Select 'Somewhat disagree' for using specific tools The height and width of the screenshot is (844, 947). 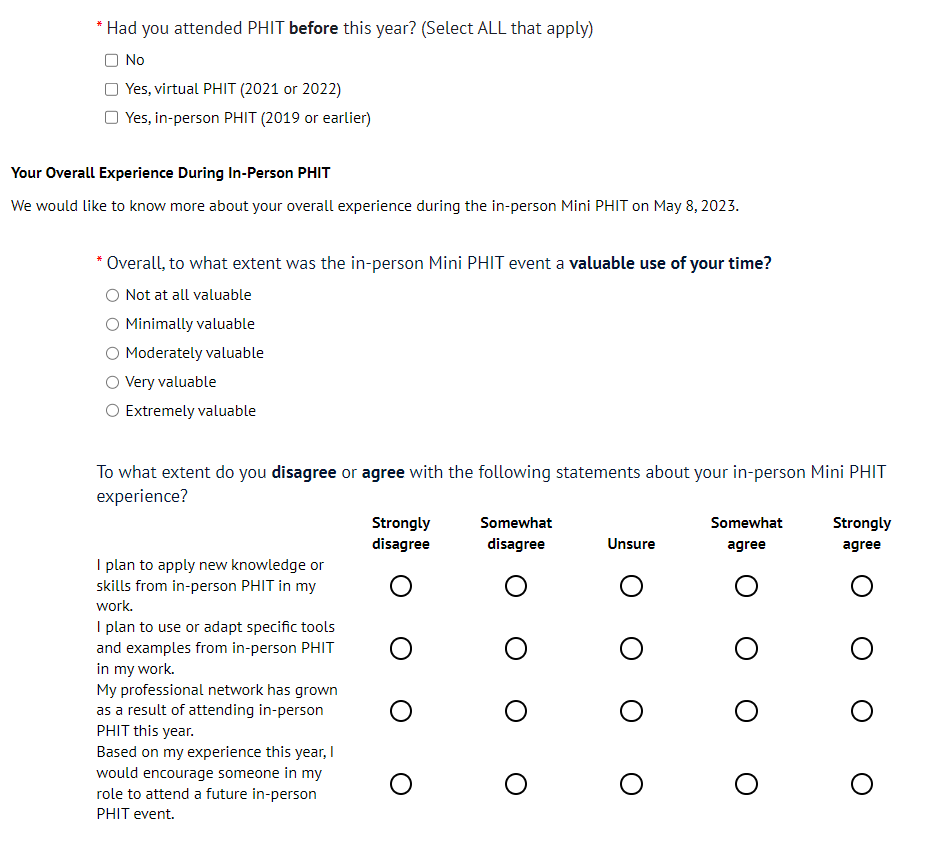[516, 649]
